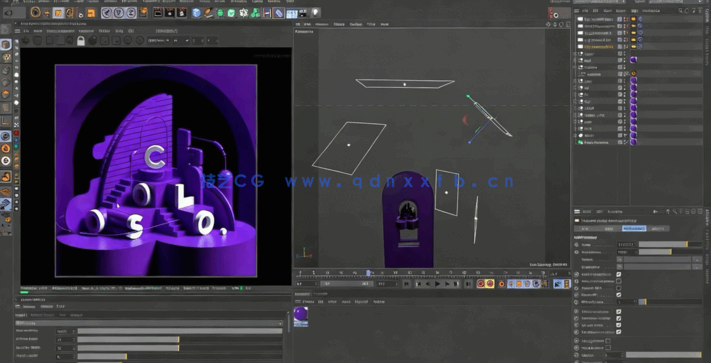Step to the previous frame
Image resolution: width=711 pixels, height=363 pixels.
point(428,284)
